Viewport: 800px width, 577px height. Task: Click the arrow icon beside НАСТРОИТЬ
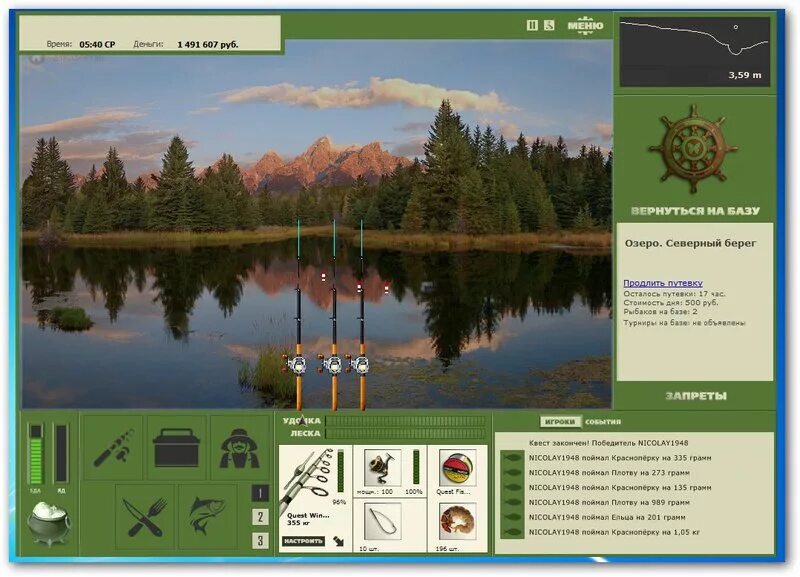[338, 541]
